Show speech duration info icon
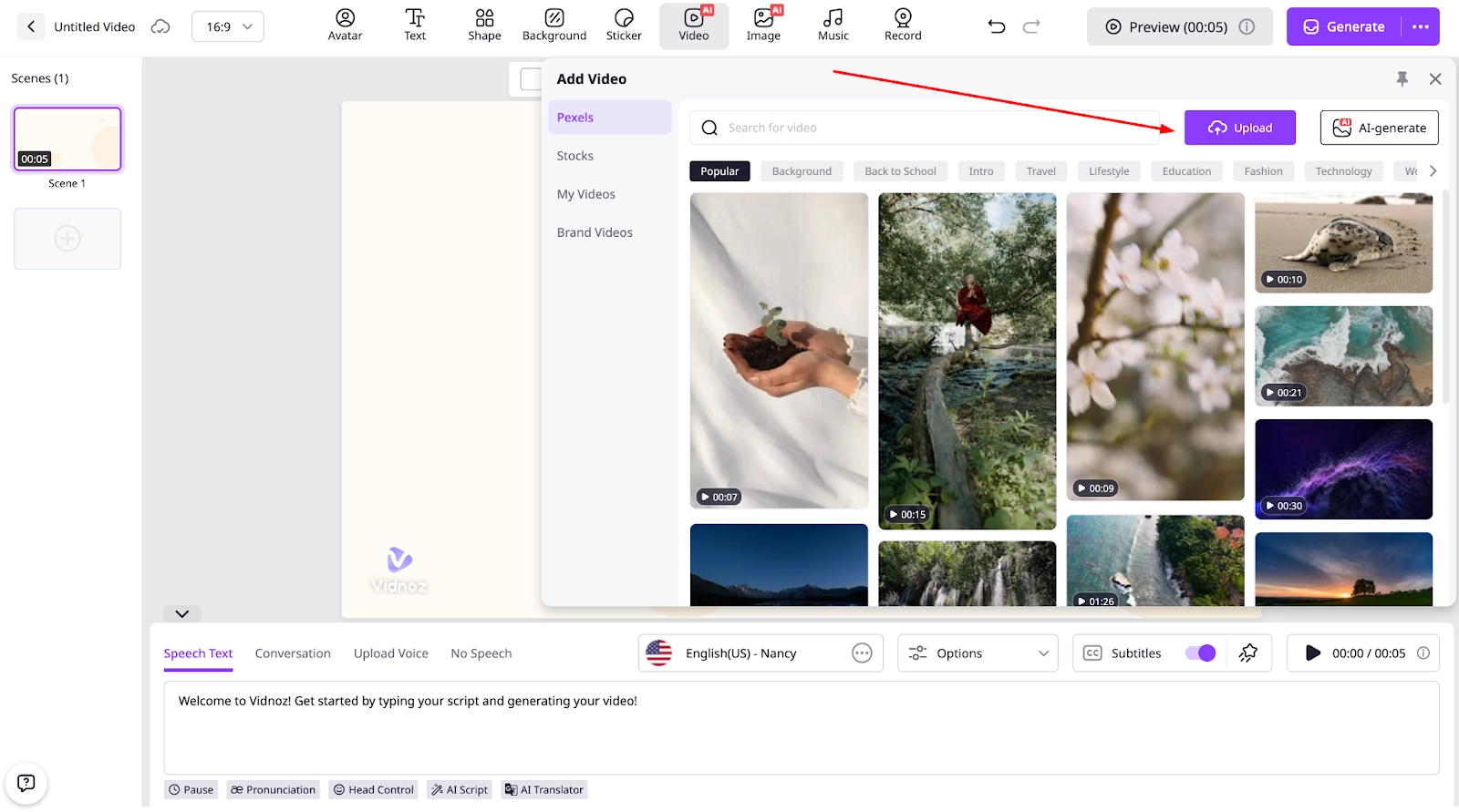Image resolution: width=1459 pixels, height=812 pixels. tap(1423, 653)
